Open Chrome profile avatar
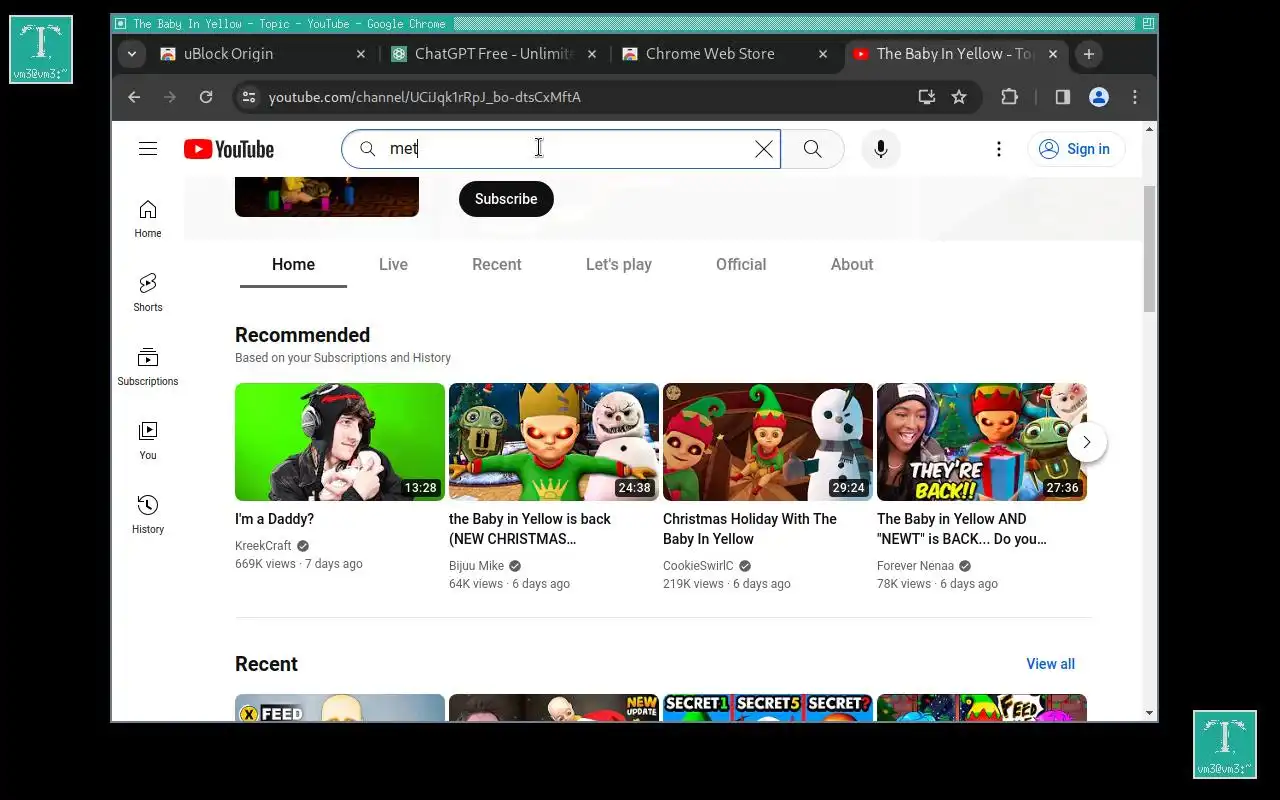The height and width of the screenshot is (800, 1280). (x=1099, y=97)
